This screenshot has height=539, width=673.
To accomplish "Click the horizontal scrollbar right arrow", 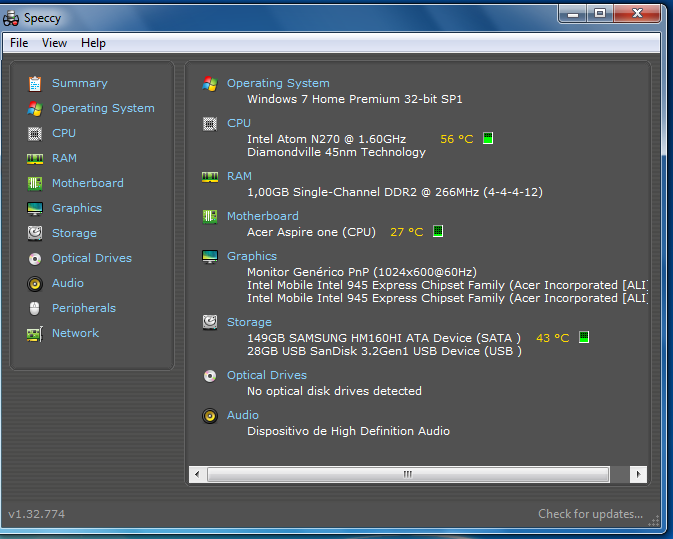I will pos(638,474).
